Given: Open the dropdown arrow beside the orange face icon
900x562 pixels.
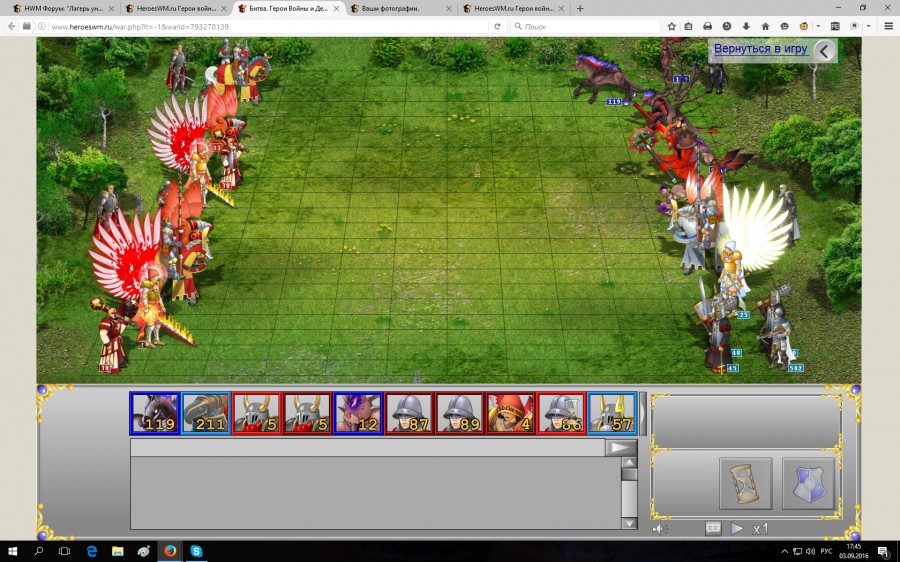Looking at the screenshot, I should (818, 26).
